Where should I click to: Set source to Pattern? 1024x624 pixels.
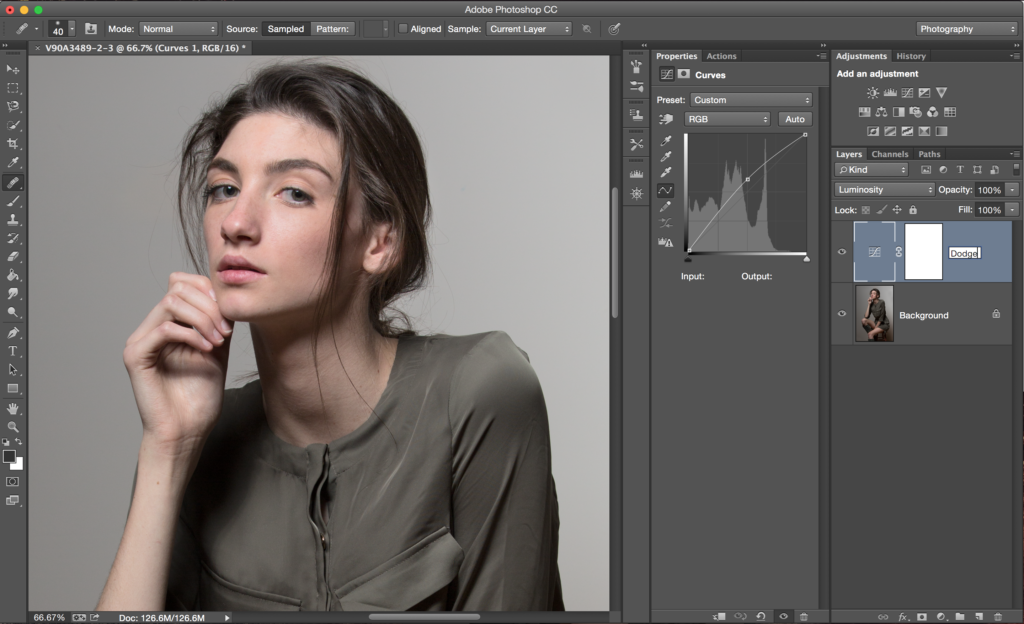[332, 29]
